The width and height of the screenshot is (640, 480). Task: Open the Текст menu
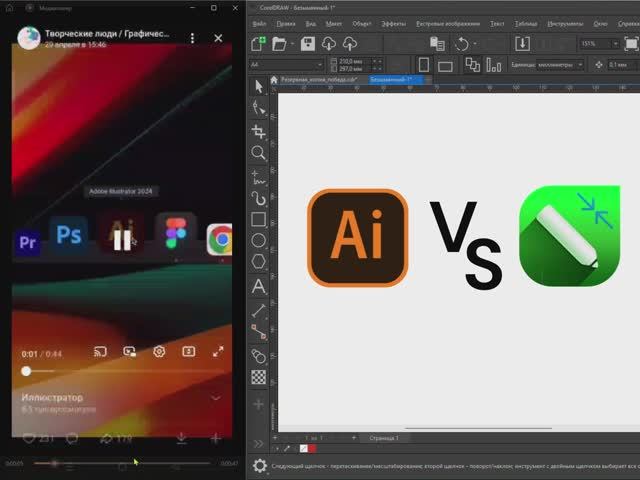click(497, 24)
